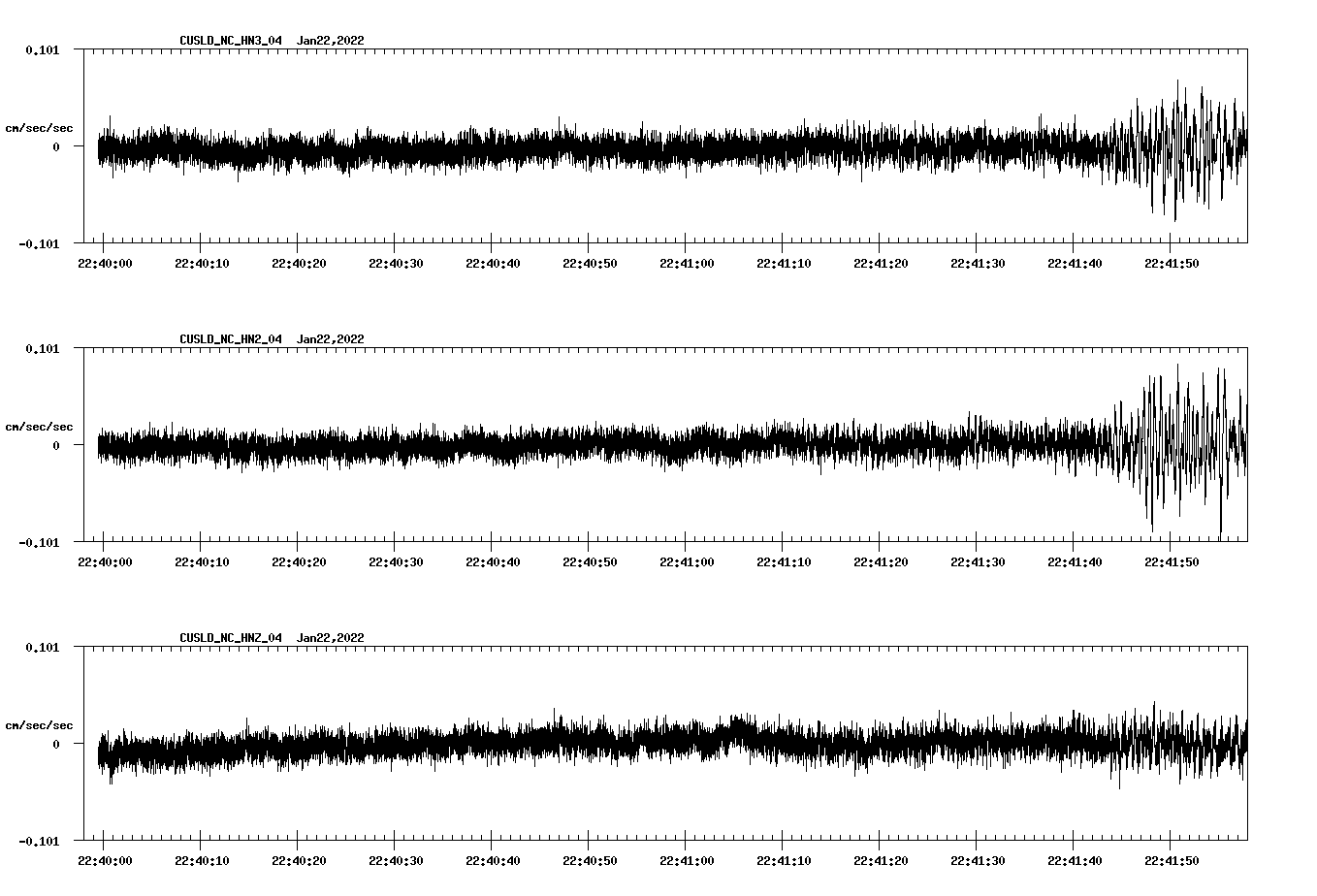Click the -0.101 lower limit on HNZ axis
Viewport: 1317px width, 896px height.
click(39, 841)
